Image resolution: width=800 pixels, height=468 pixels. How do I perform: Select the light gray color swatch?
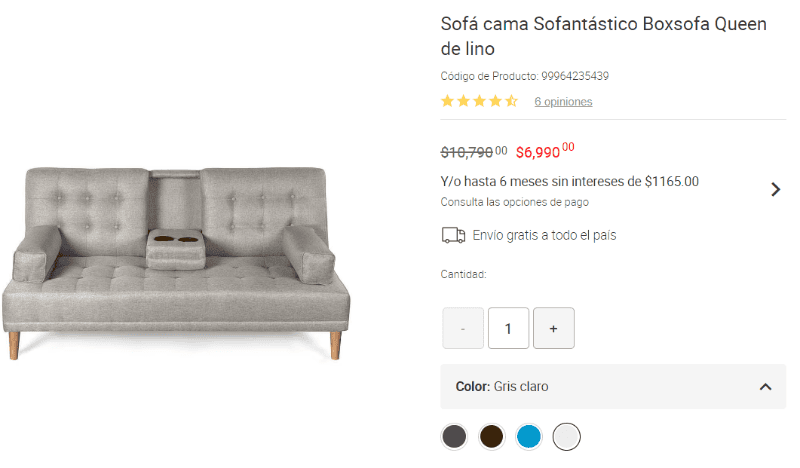click(x=567, y=437)
